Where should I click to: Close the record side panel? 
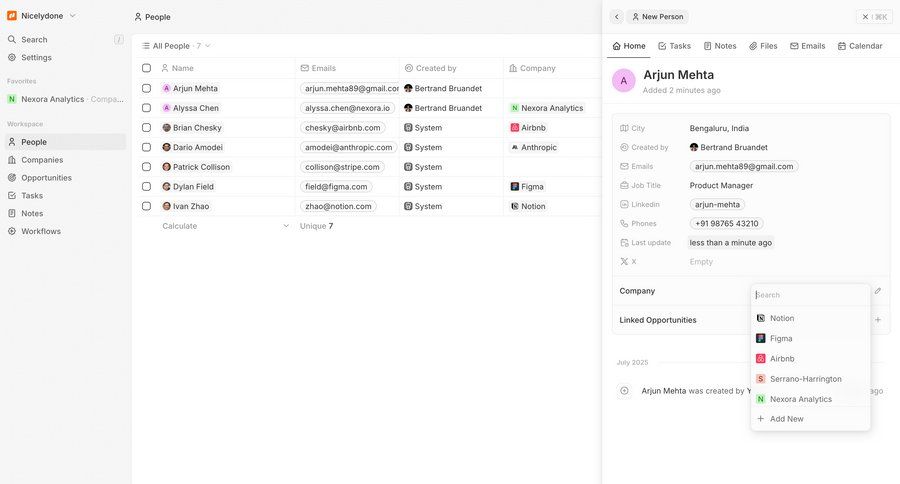click(x=874, y=17)
